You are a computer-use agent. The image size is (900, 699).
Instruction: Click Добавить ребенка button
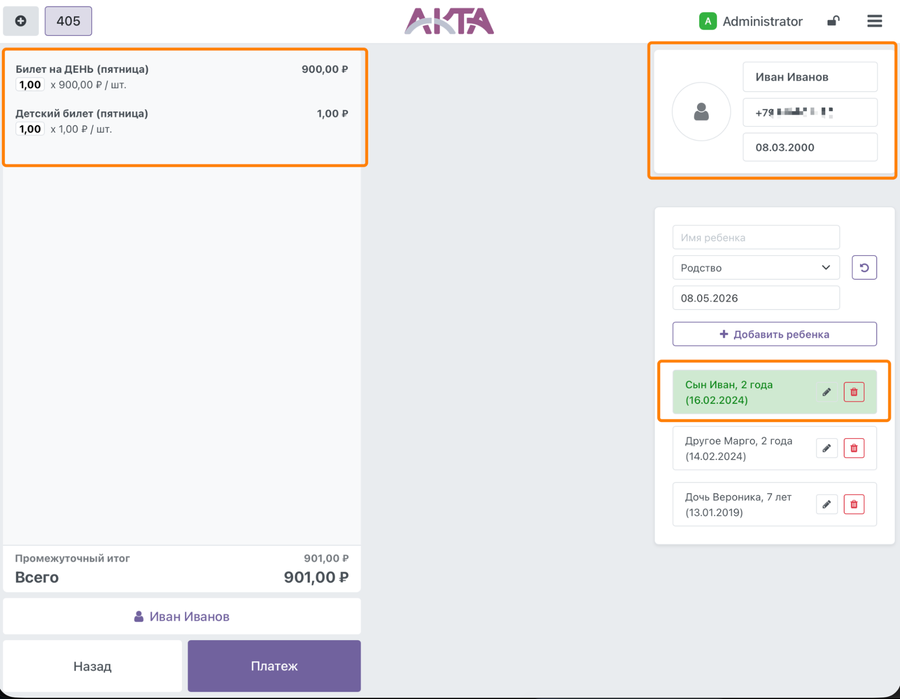774,334
